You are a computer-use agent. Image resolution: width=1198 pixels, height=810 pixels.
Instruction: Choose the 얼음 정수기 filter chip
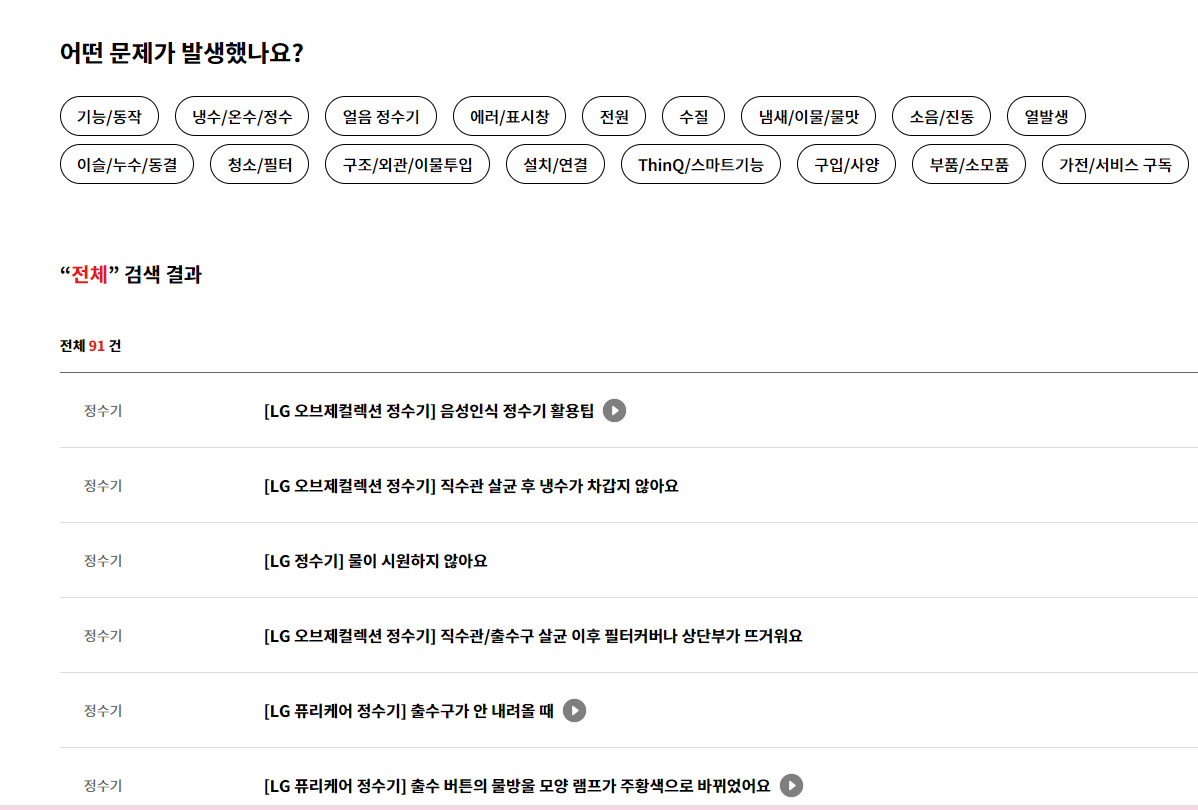coord(380,116)
